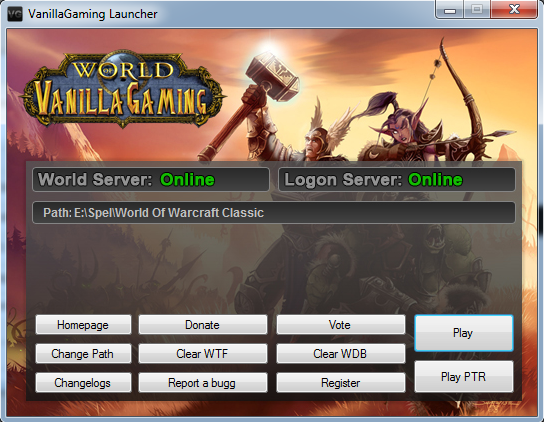This screenshot has height=422, width=544.
Task: Open the Vote page button
Action: (340, 325)
